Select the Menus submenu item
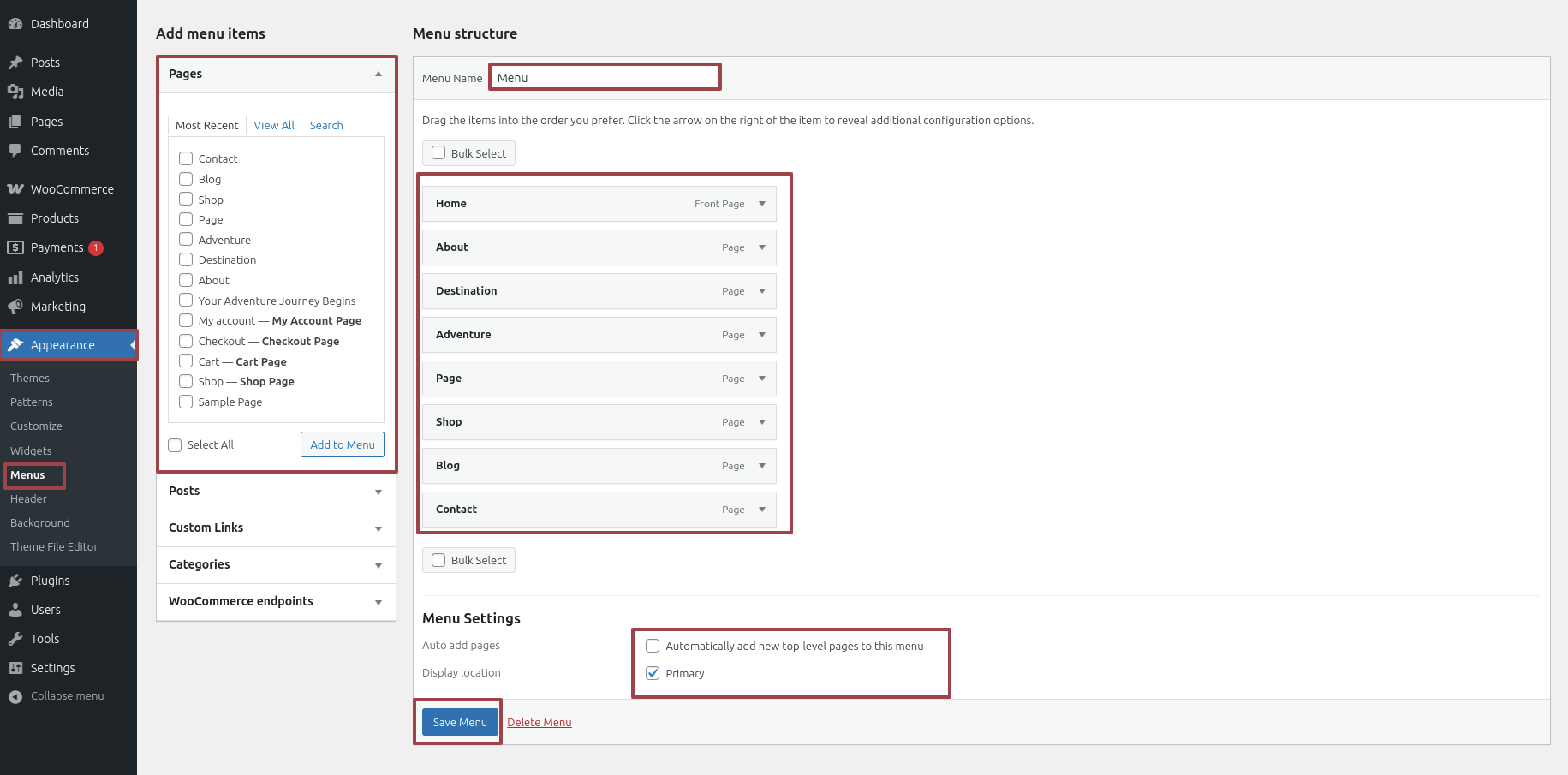This screenshot has height=775, width=1568. (27, 475)
